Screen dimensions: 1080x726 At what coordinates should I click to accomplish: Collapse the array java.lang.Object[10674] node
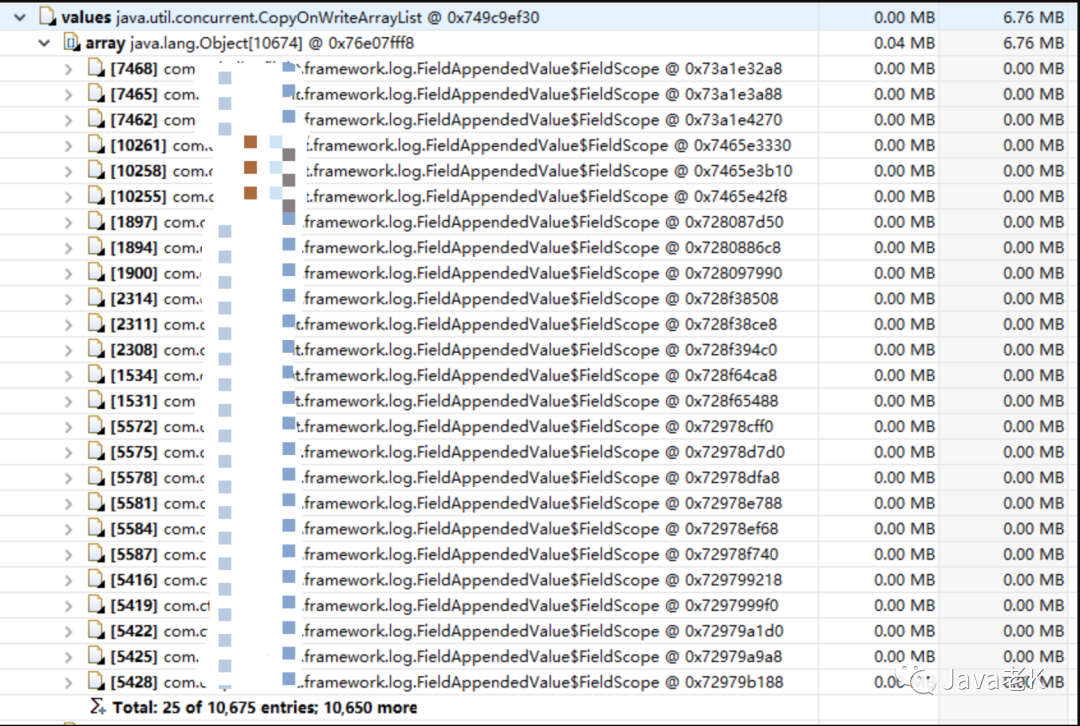coord(45,43)
